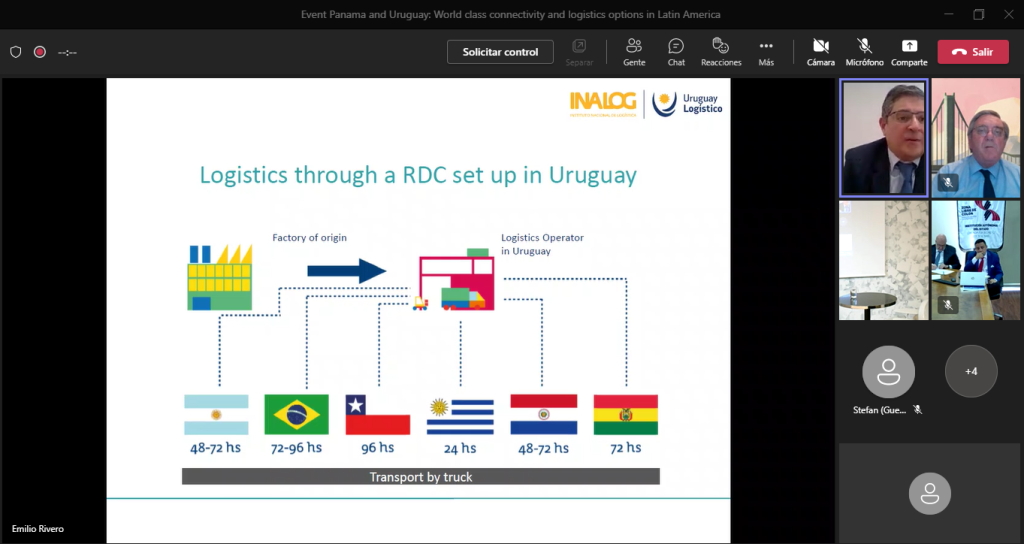Select the highlighted speaker video thumbnail
1024x544 pixels.
point(884,137)
